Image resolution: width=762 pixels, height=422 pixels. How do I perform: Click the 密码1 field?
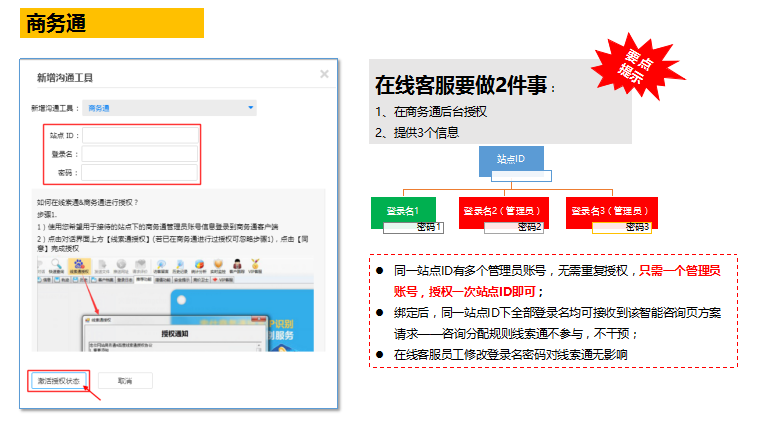[414, 227]
